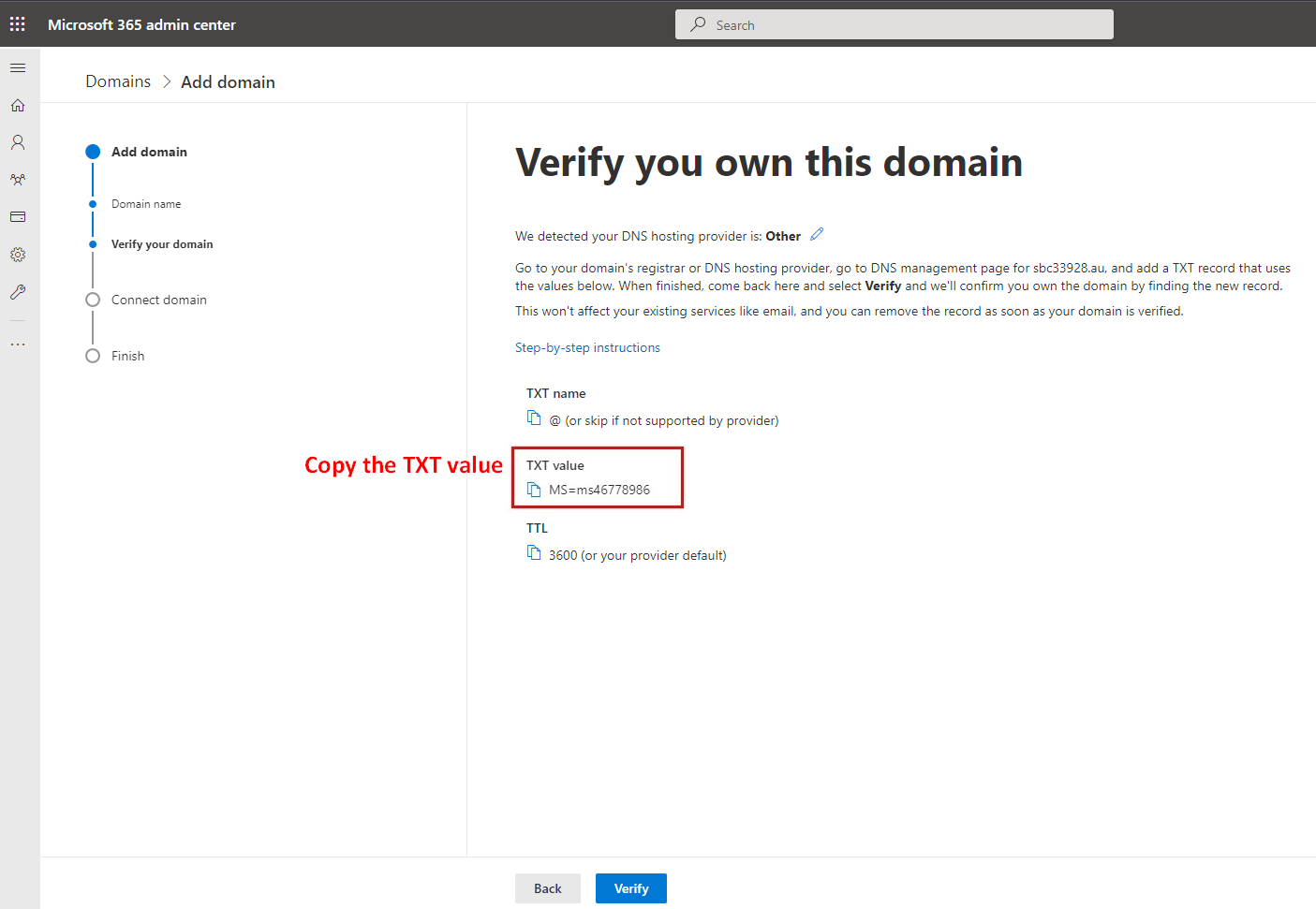Image resolution: width=1316 pixels, height=909 pixels.
Task: Show all navigation items ellipsis
Action: pyautogui.click(x=18, y=345)
